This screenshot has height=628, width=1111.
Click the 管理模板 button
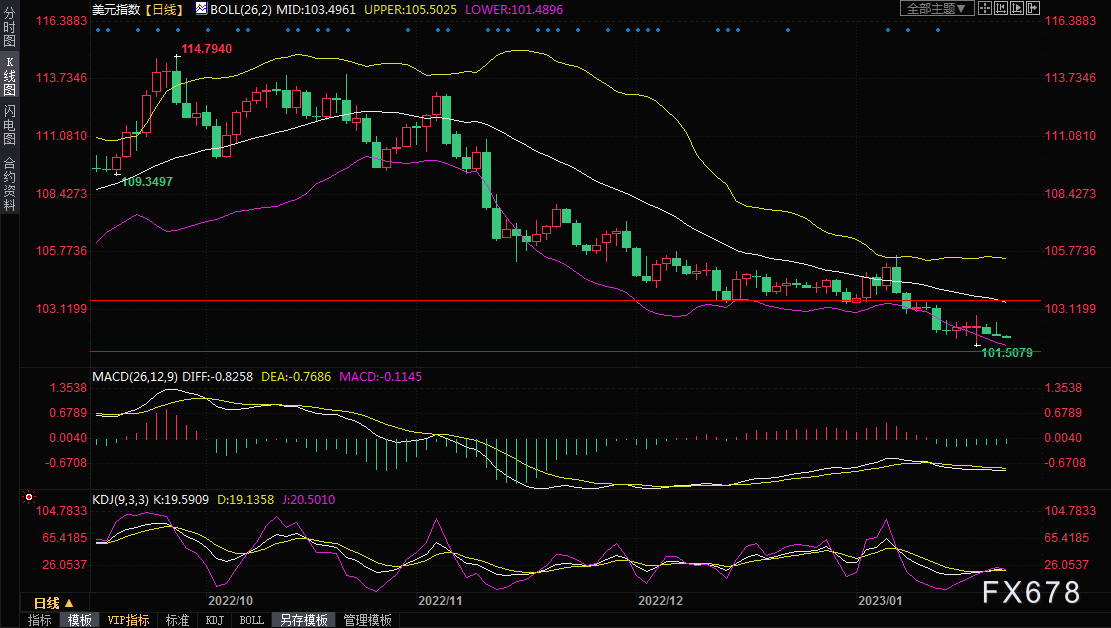(x=367, y=620)
